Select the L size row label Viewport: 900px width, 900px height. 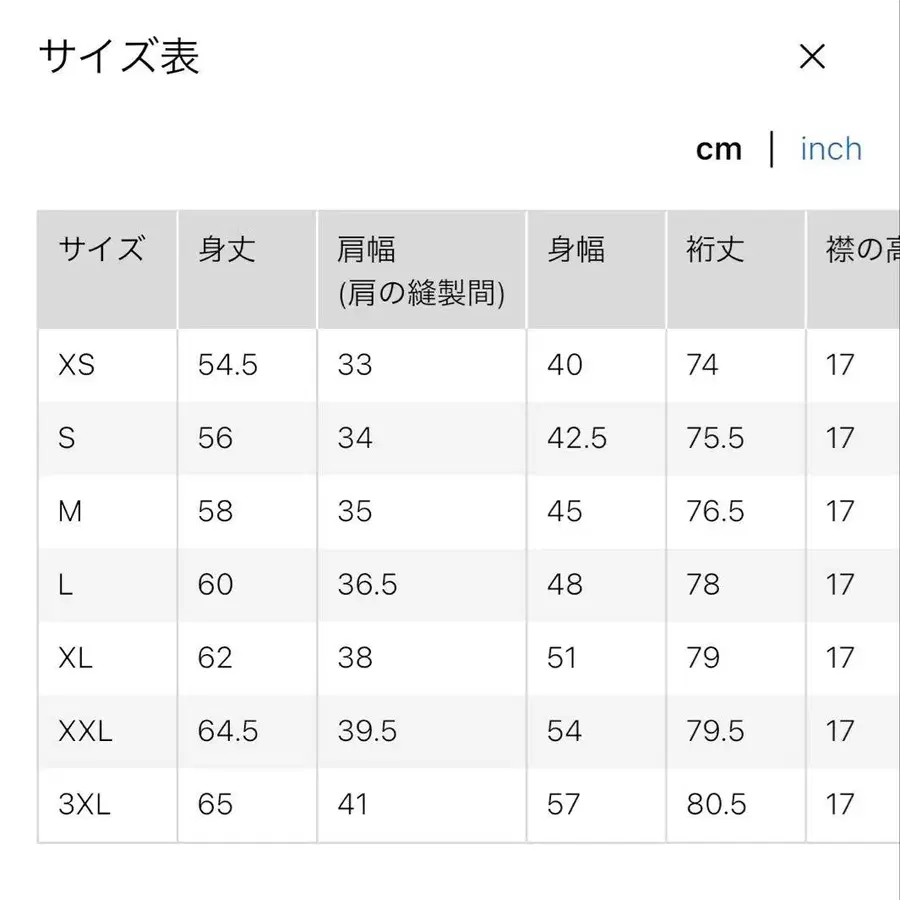click(x=64, y=585)
